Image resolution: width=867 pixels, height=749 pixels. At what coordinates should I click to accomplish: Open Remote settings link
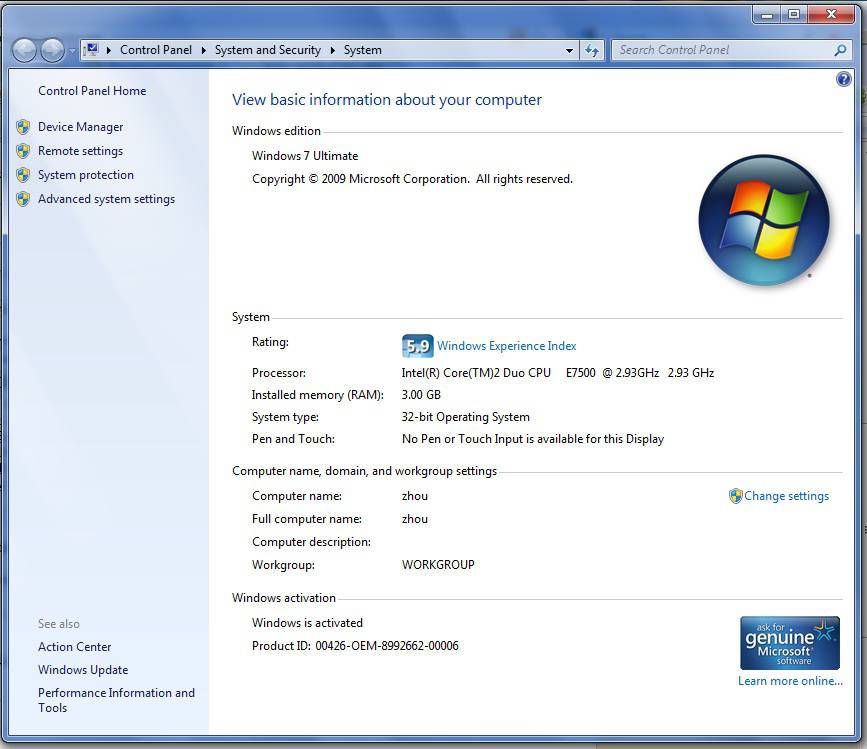point(81,151)
